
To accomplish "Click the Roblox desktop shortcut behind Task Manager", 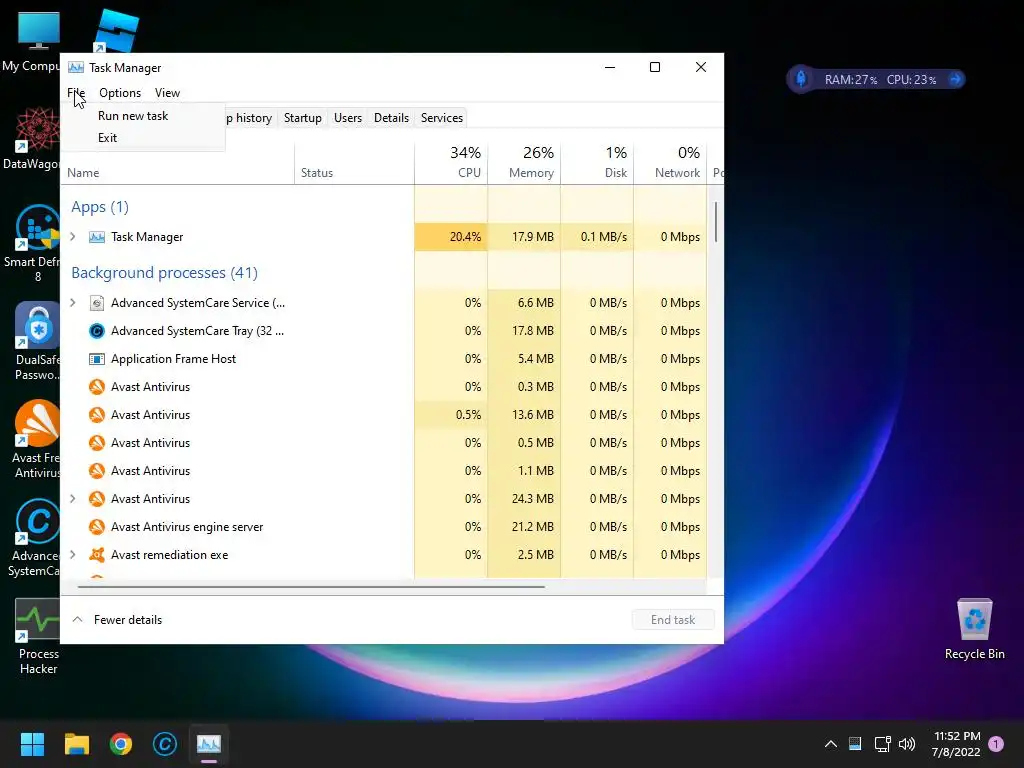I will click(117, 30).
